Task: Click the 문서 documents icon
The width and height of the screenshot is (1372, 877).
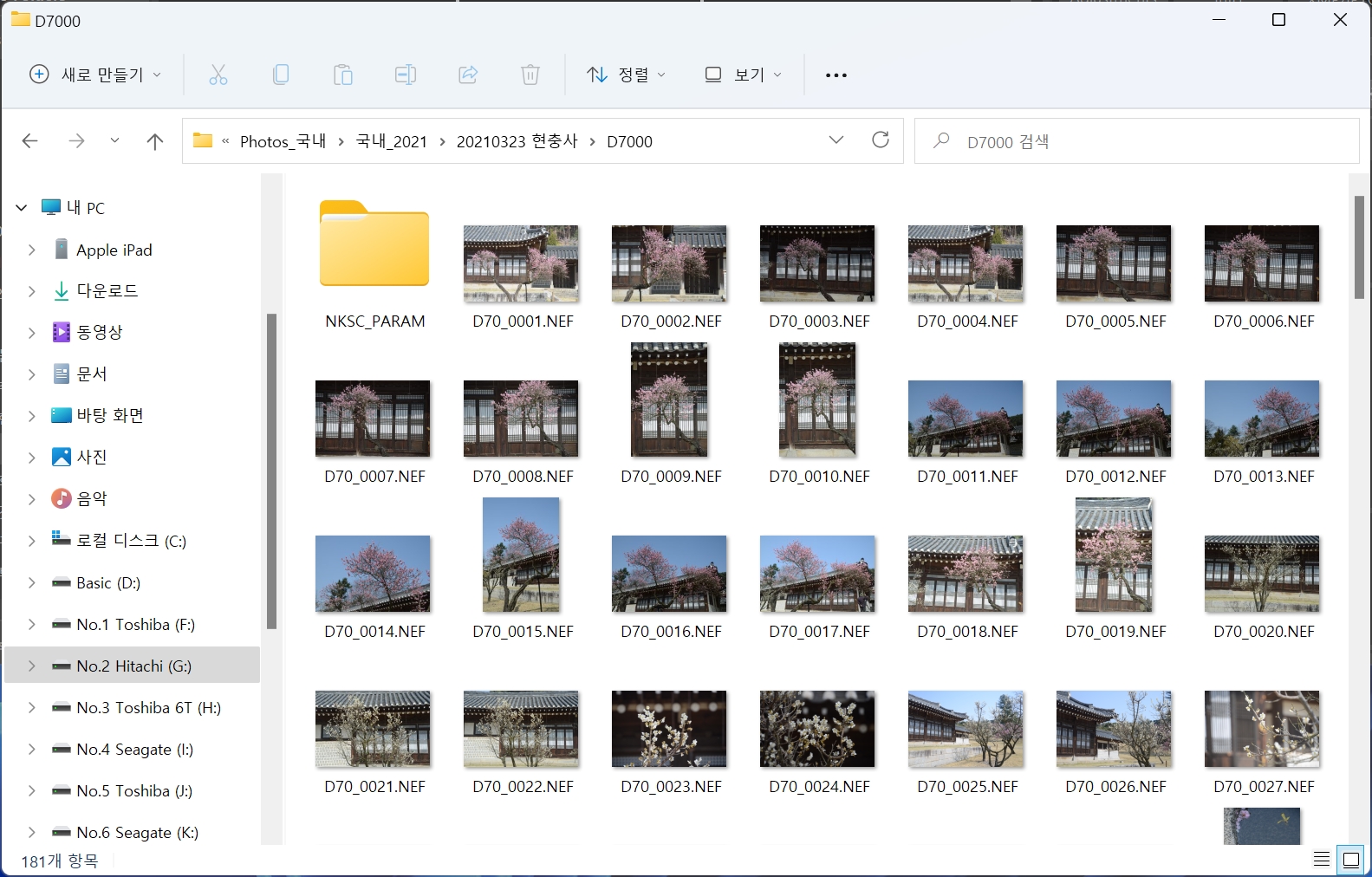Action: click(x=61, y=374)
